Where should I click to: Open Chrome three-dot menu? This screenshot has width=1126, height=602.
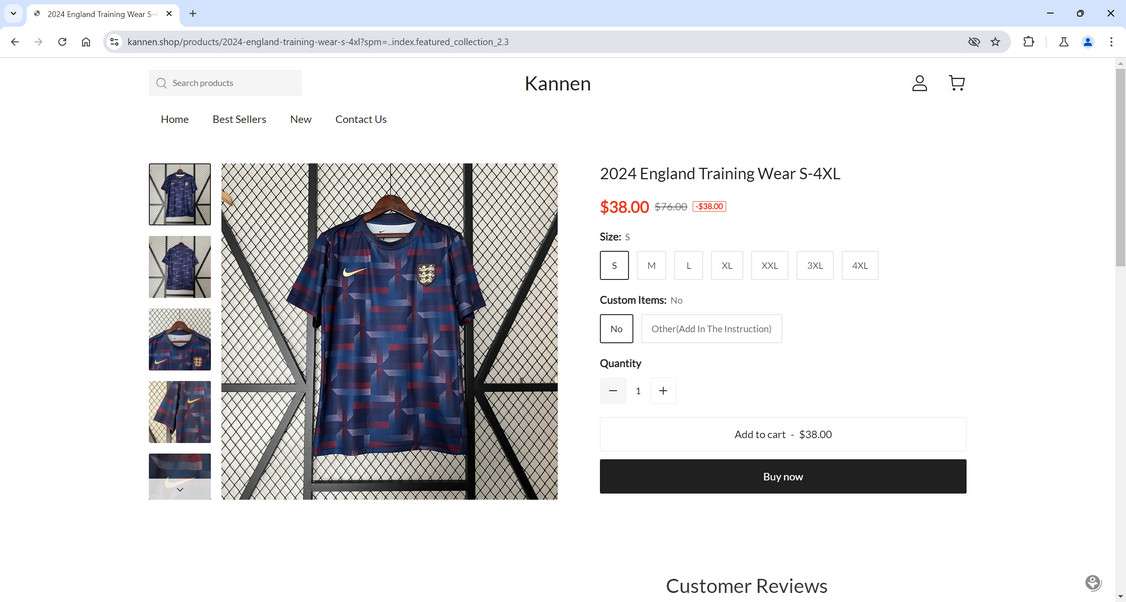point(1111,42)
